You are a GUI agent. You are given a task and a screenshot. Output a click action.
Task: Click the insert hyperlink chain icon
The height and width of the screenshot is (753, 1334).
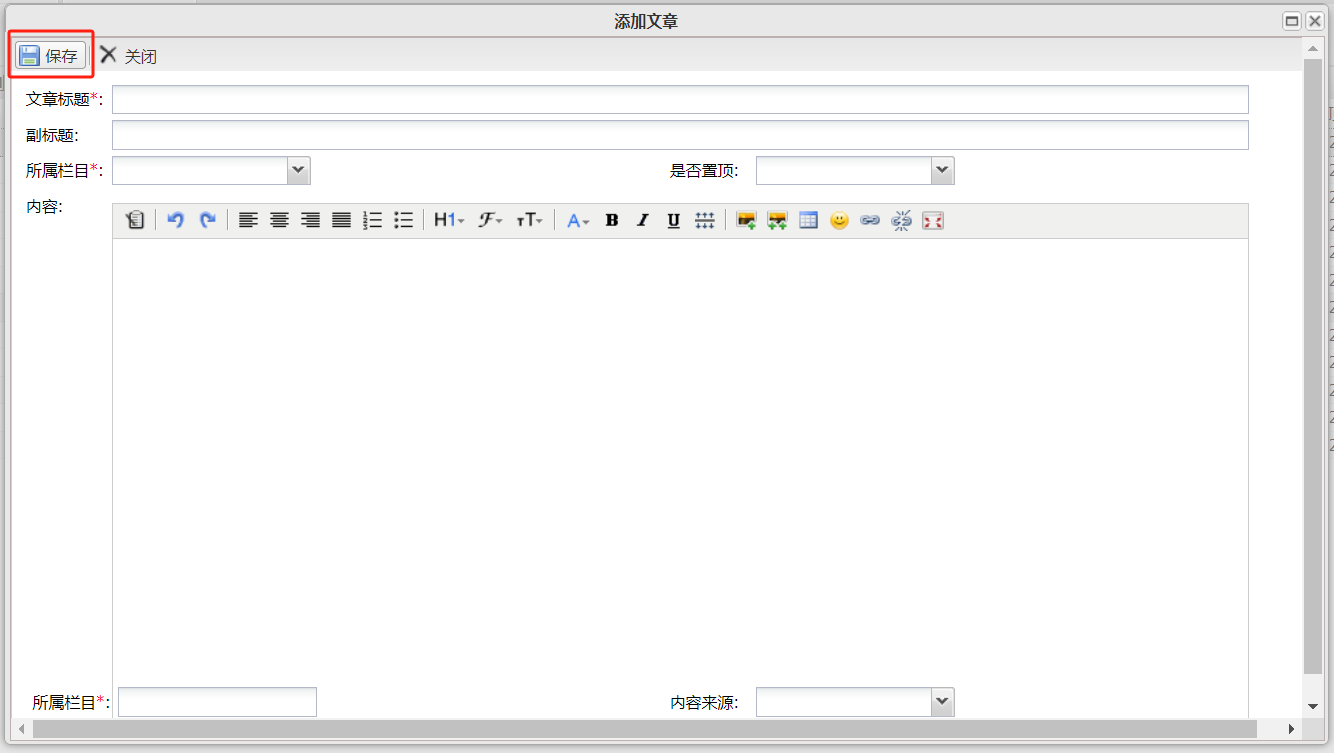coord(870,221)
